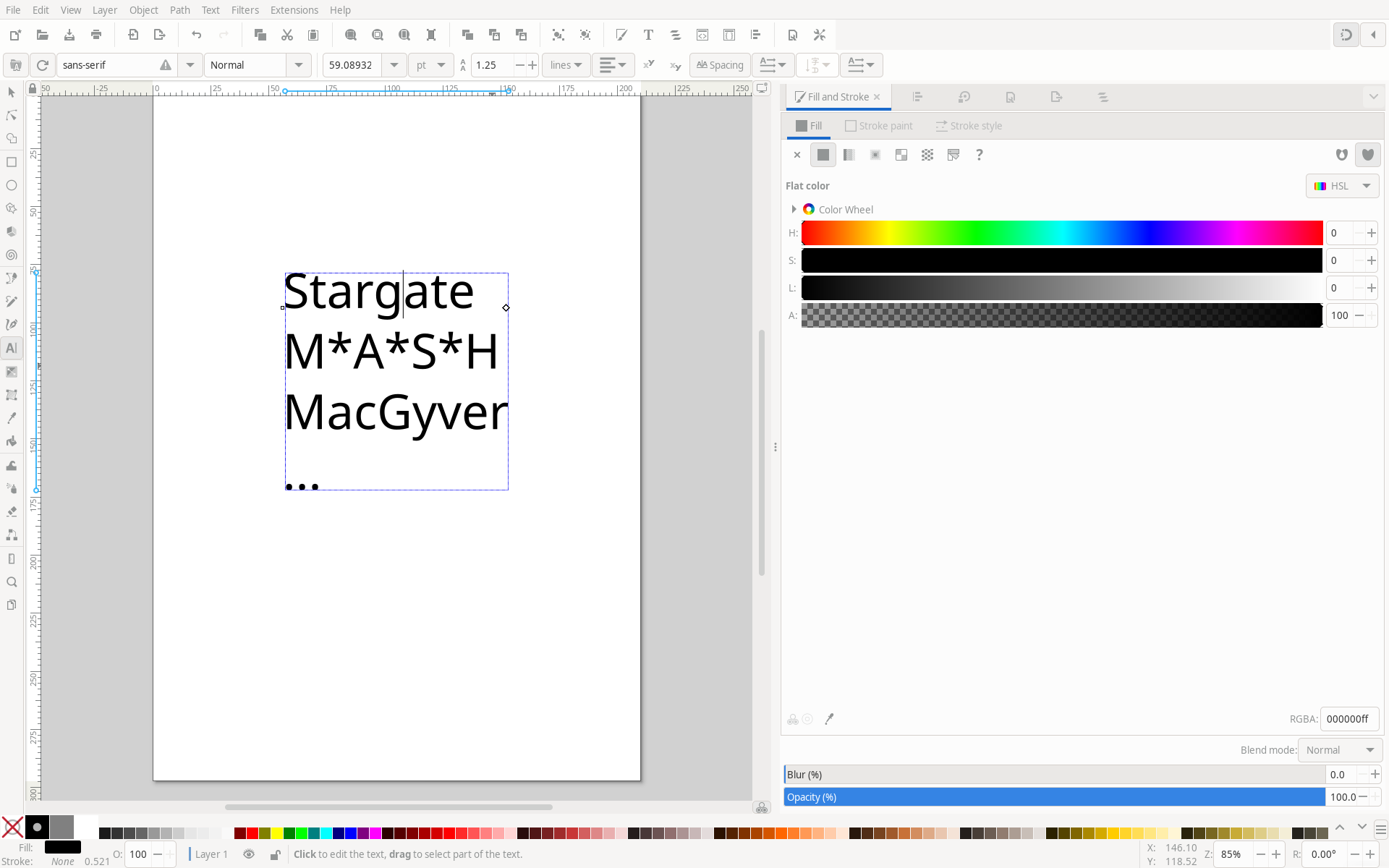1389x868 pixels.
Task: Open the font family dropdown
Action: 190,65
